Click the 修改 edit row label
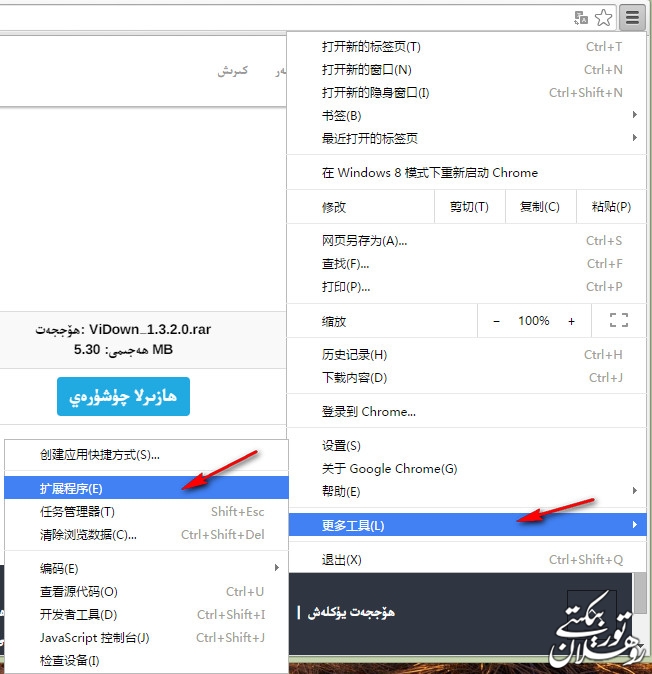Screen dimensions: 652x674 pyautogui.click(x=334, y=207)
